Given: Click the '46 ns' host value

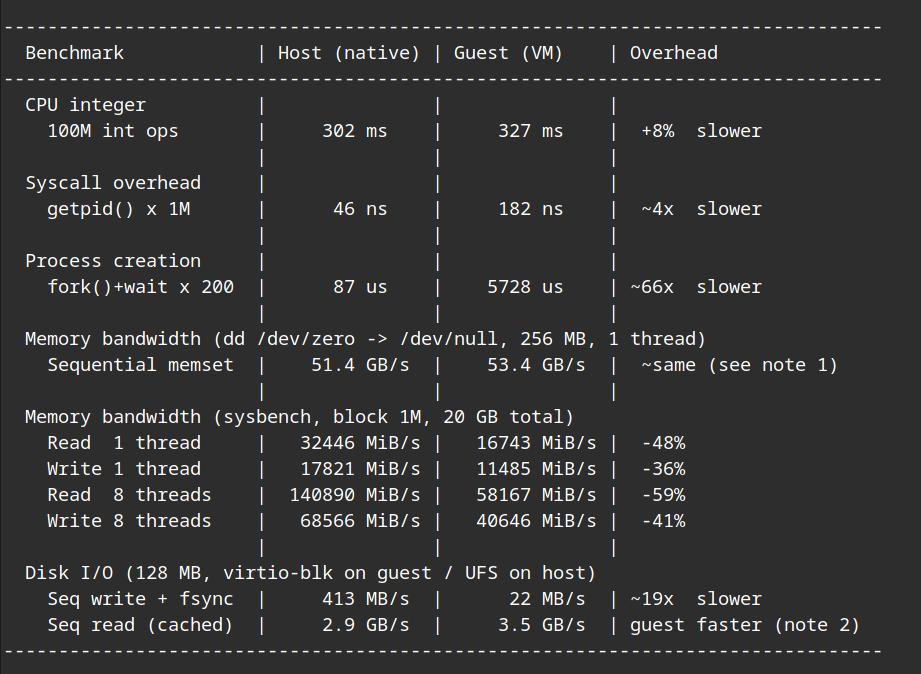Looking at the screenshot, I should click(360, 209).
